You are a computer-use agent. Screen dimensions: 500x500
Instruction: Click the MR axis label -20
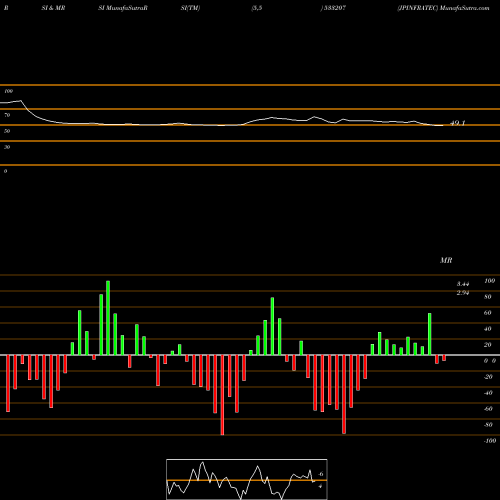(488, 377)
